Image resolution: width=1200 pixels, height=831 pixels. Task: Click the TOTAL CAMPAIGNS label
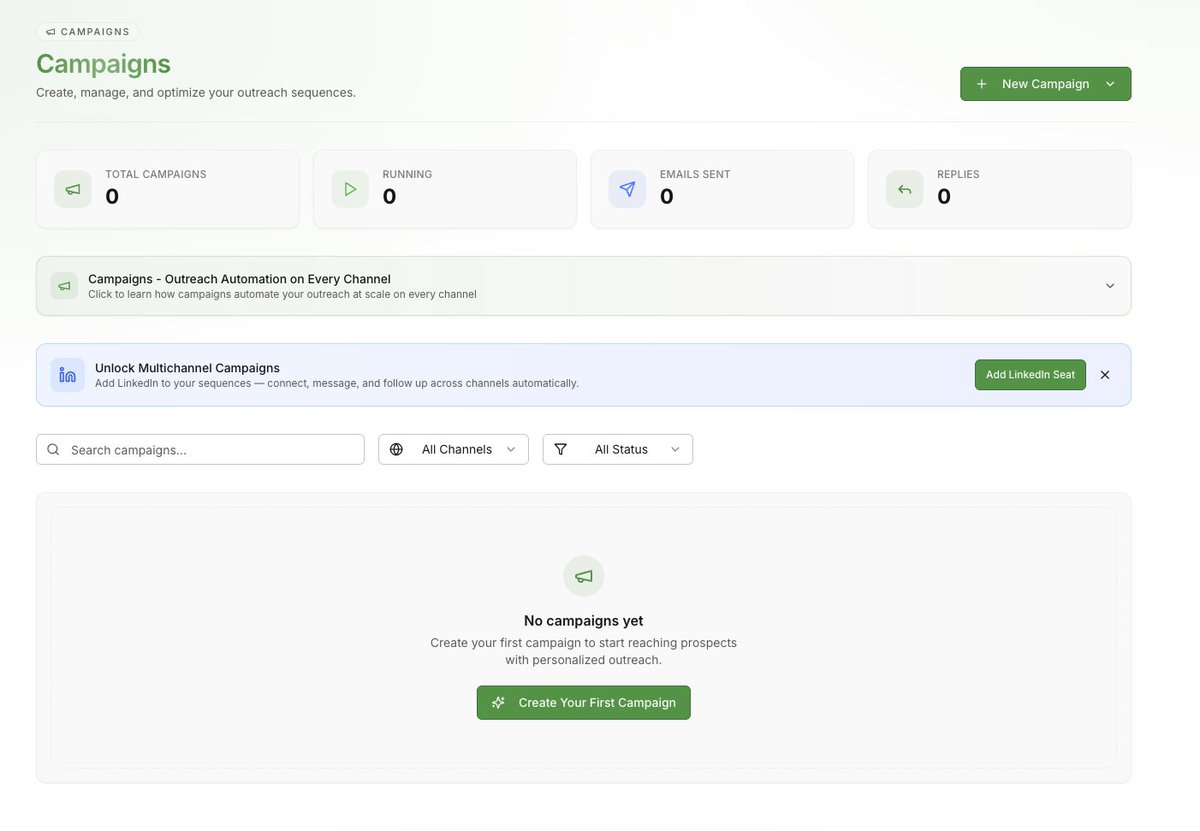click(156, 174)
